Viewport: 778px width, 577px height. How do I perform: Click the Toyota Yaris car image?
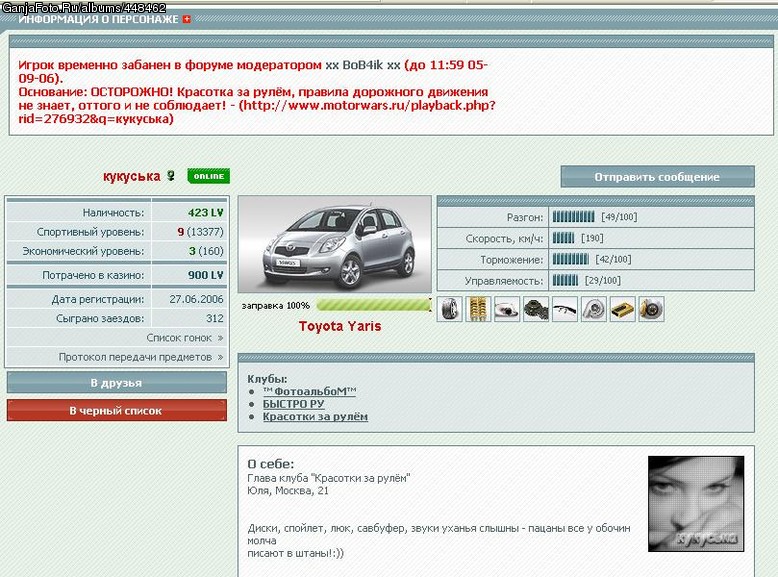335,244
